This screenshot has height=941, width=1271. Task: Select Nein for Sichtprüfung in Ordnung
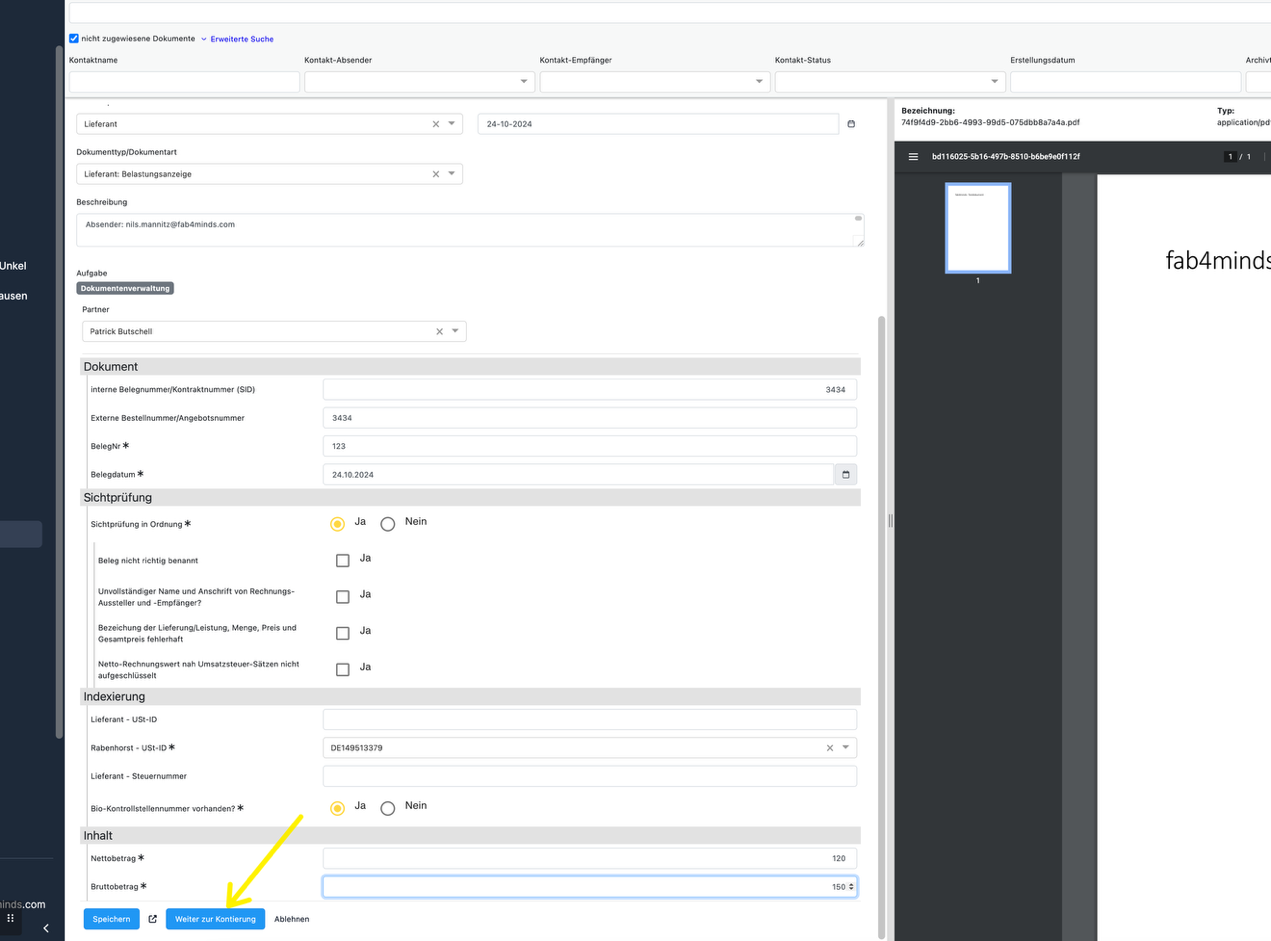click(x=388, y=524)
